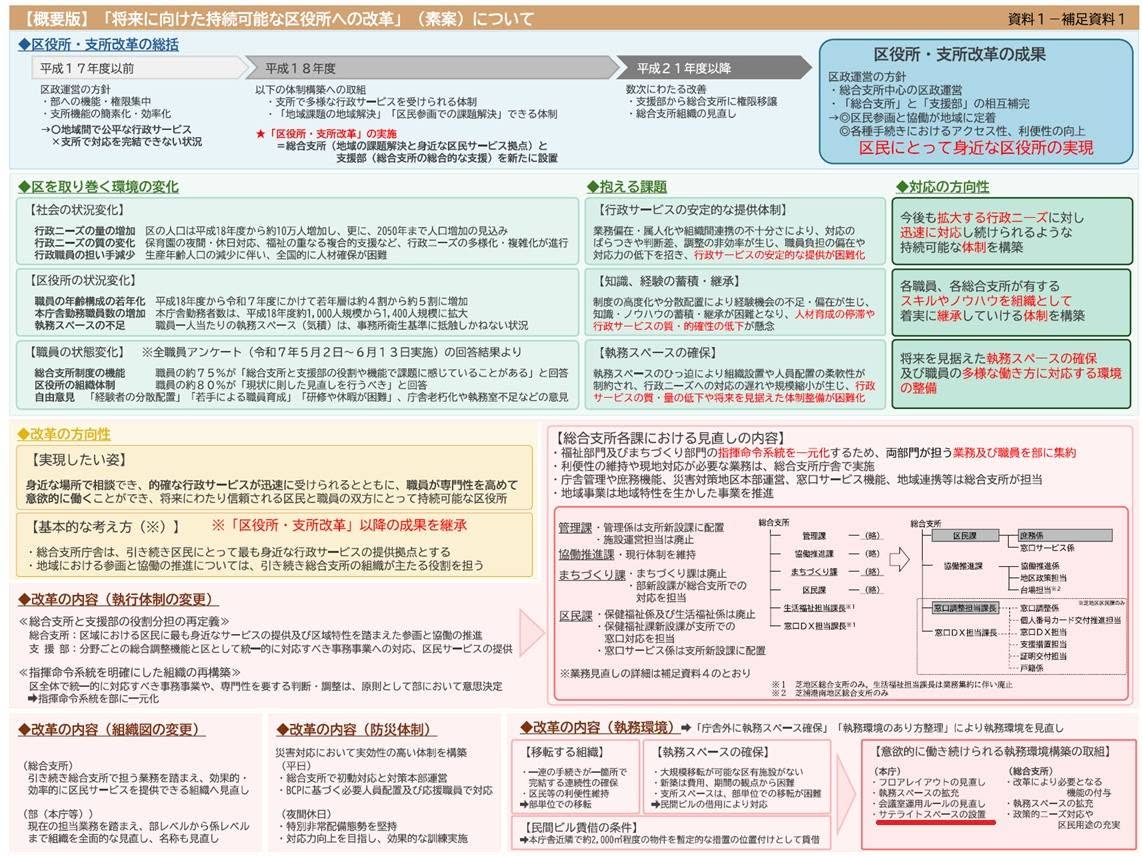Click the underlined まちづくり課 label

(x=592, y=575)
